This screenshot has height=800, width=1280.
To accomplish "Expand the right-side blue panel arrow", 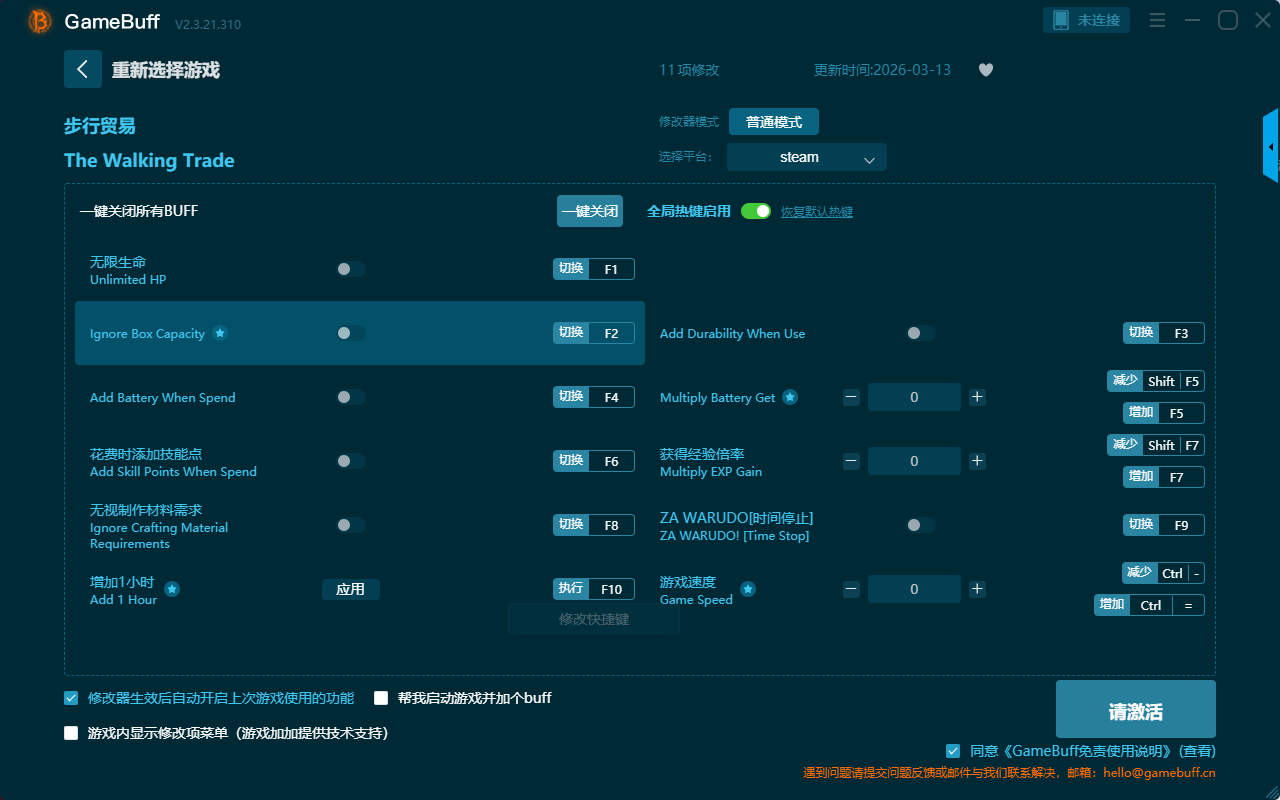I will pyautogui.click(x=1271, y=147).
